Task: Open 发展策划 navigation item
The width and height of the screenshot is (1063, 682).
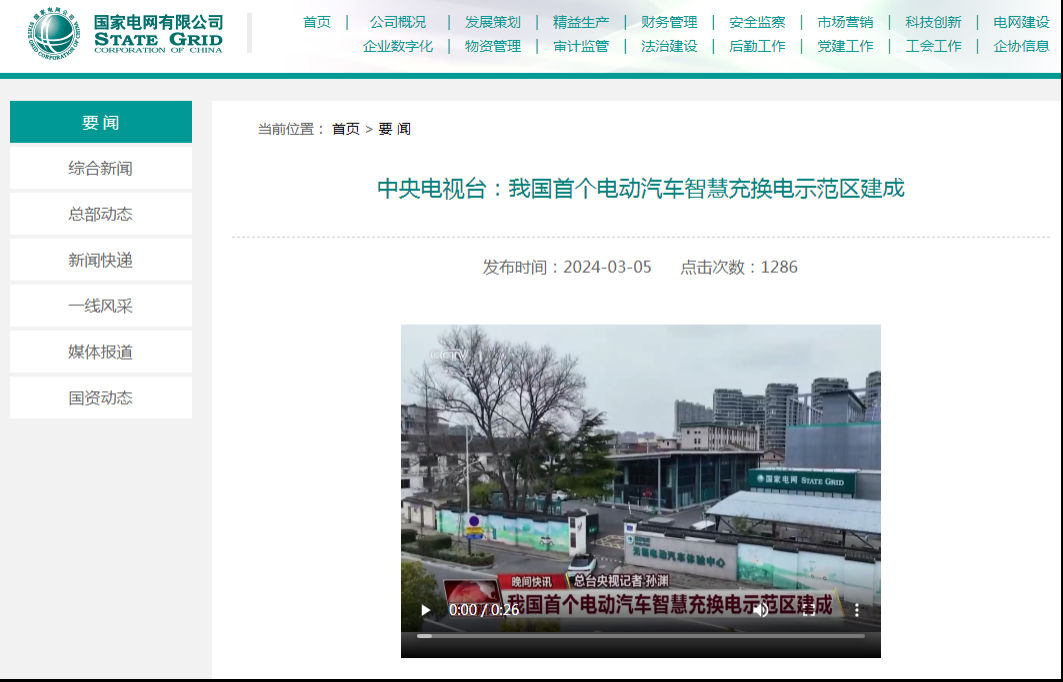Action: [x=493, y=22]
